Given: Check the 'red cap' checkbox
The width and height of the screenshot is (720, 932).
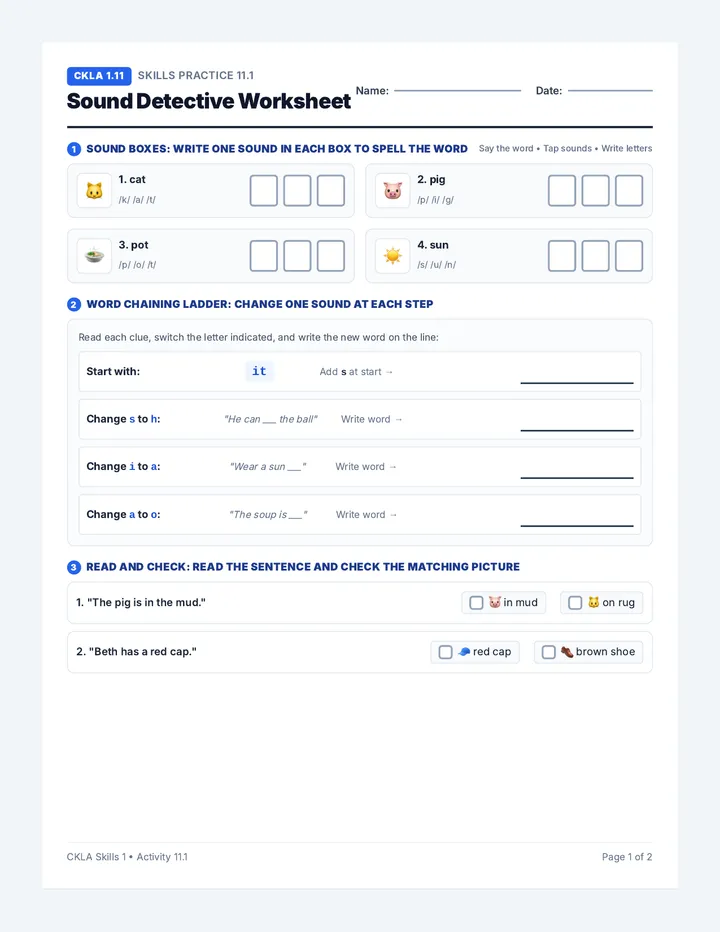Looking at the screenshot, I should click(x=445, y=652).
